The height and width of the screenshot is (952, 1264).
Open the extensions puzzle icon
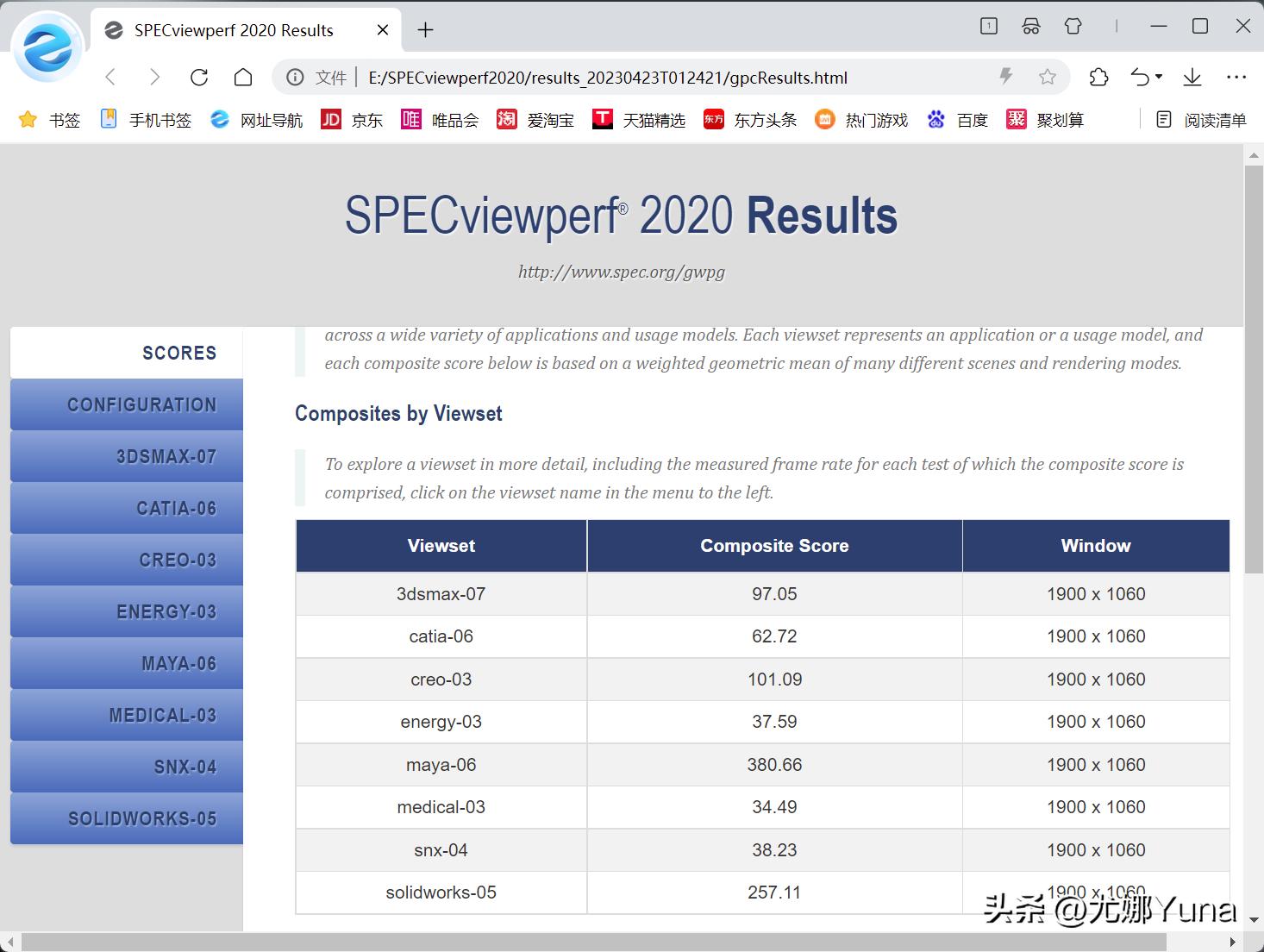[x=1098, y=78]
